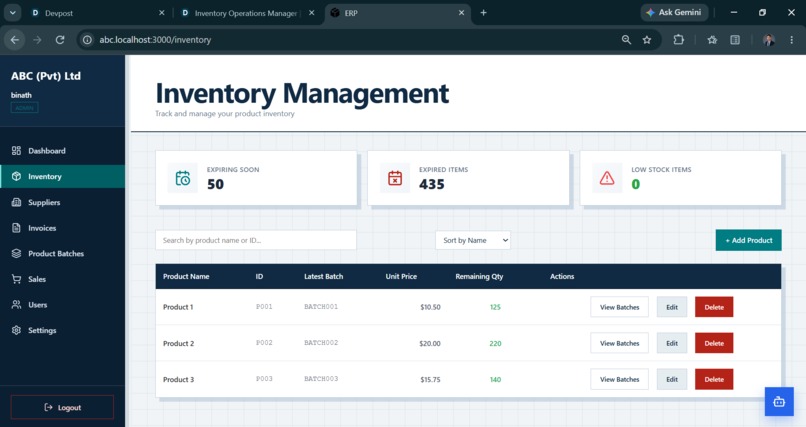Edit Product 2
This screenshot has height=427, width=806.
[672, 343]
